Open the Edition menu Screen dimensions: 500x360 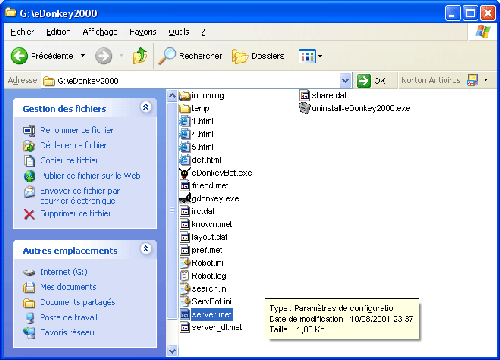58,32
